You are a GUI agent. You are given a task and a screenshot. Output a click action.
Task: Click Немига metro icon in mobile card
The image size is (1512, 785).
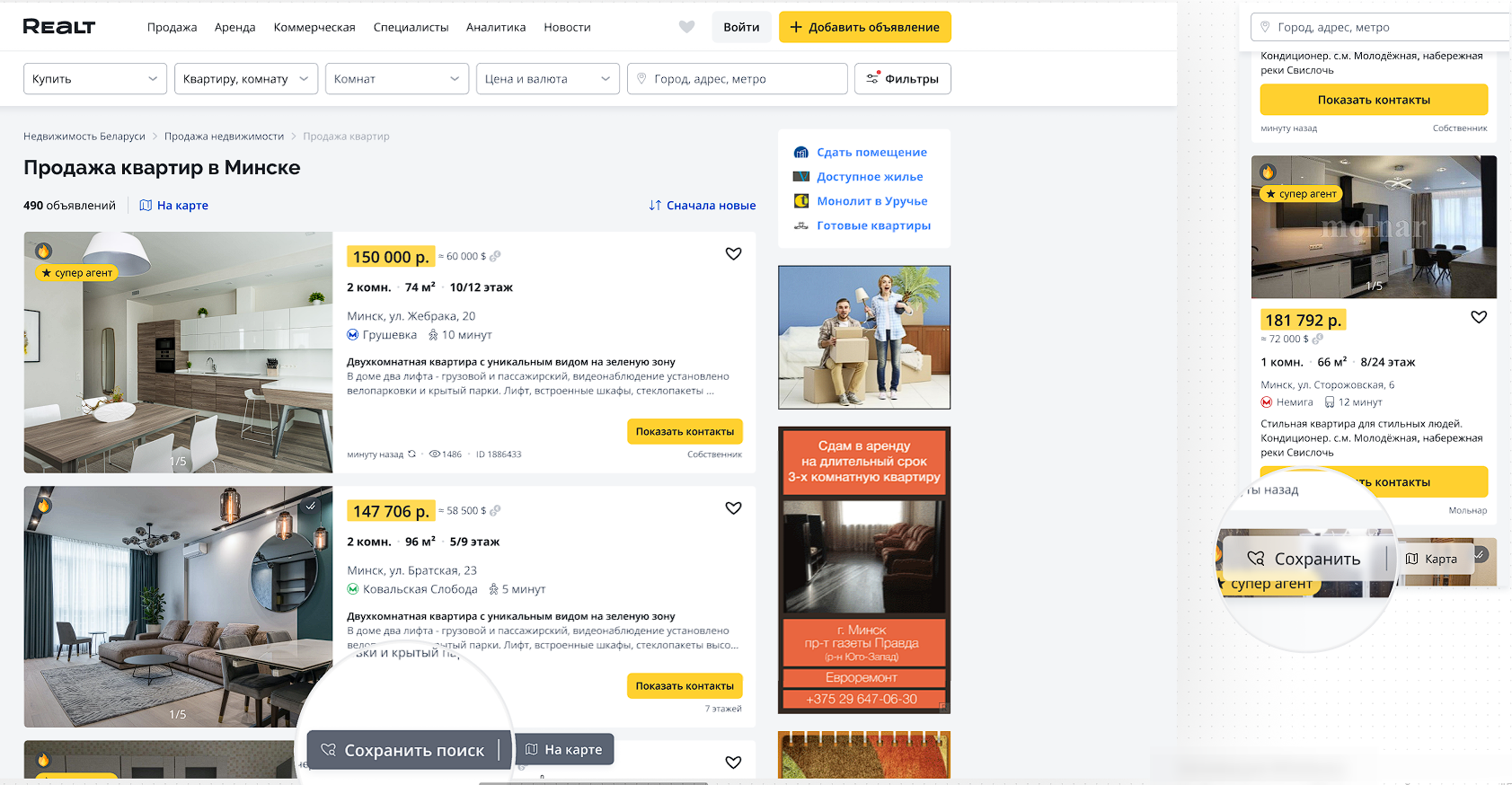click(x=1267, y=402)
